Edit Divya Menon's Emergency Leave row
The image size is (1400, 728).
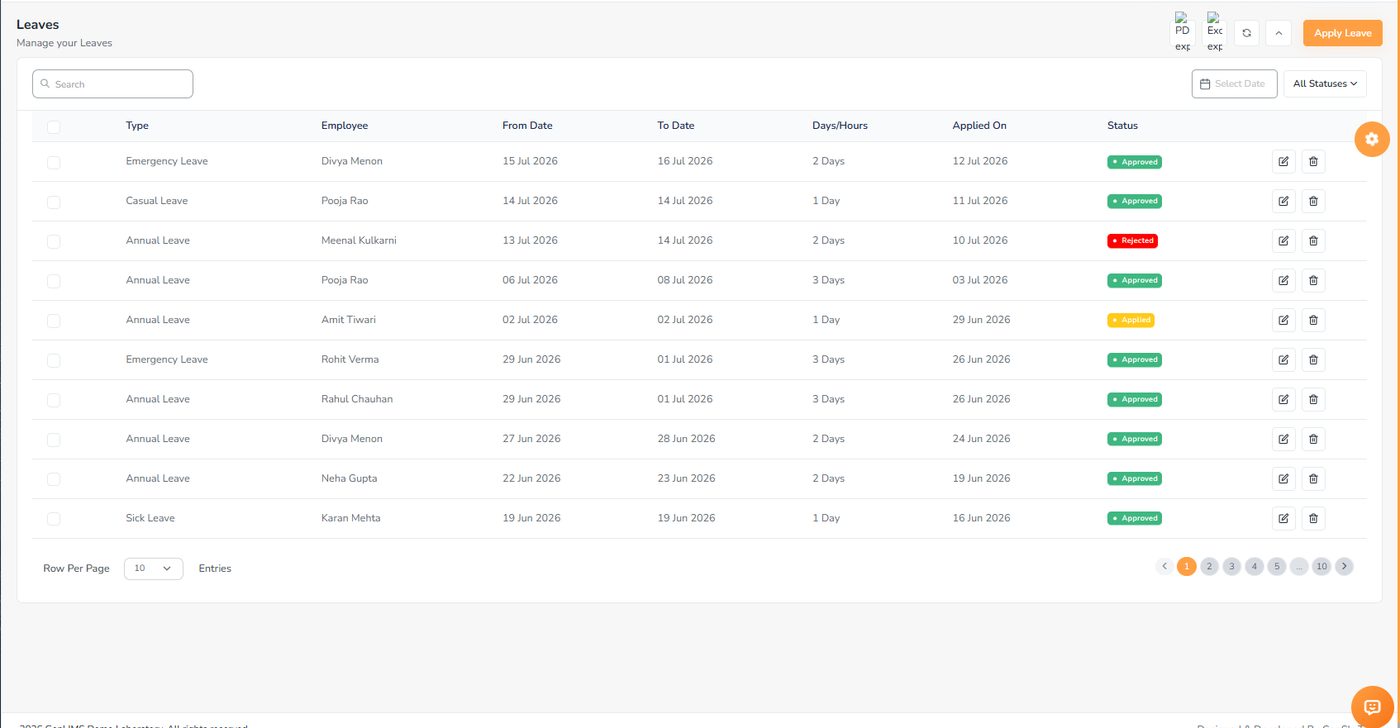pos(1283,162)
